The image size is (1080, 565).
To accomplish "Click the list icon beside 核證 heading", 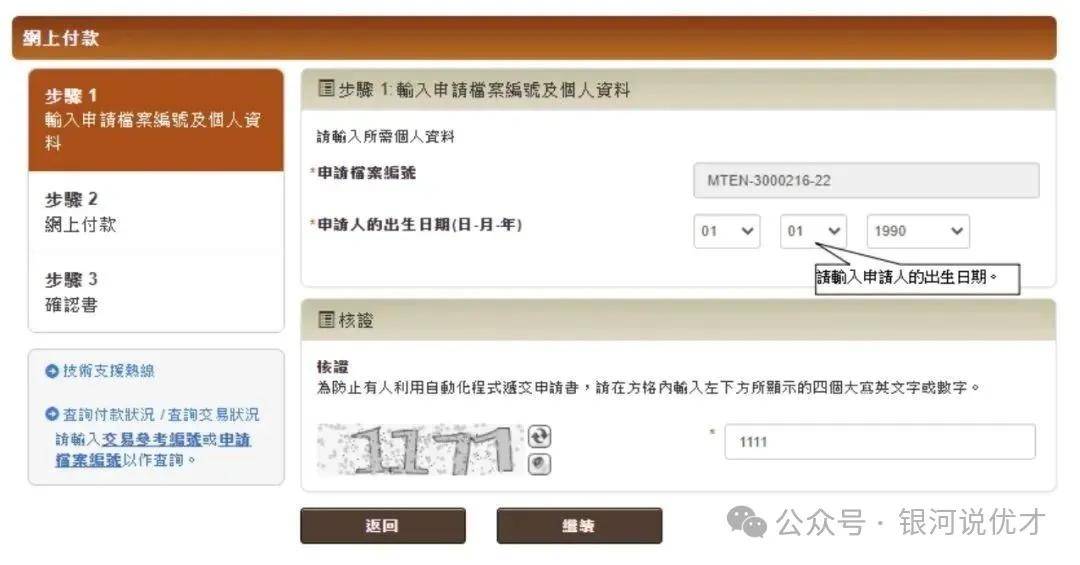I will coord(326,319).
